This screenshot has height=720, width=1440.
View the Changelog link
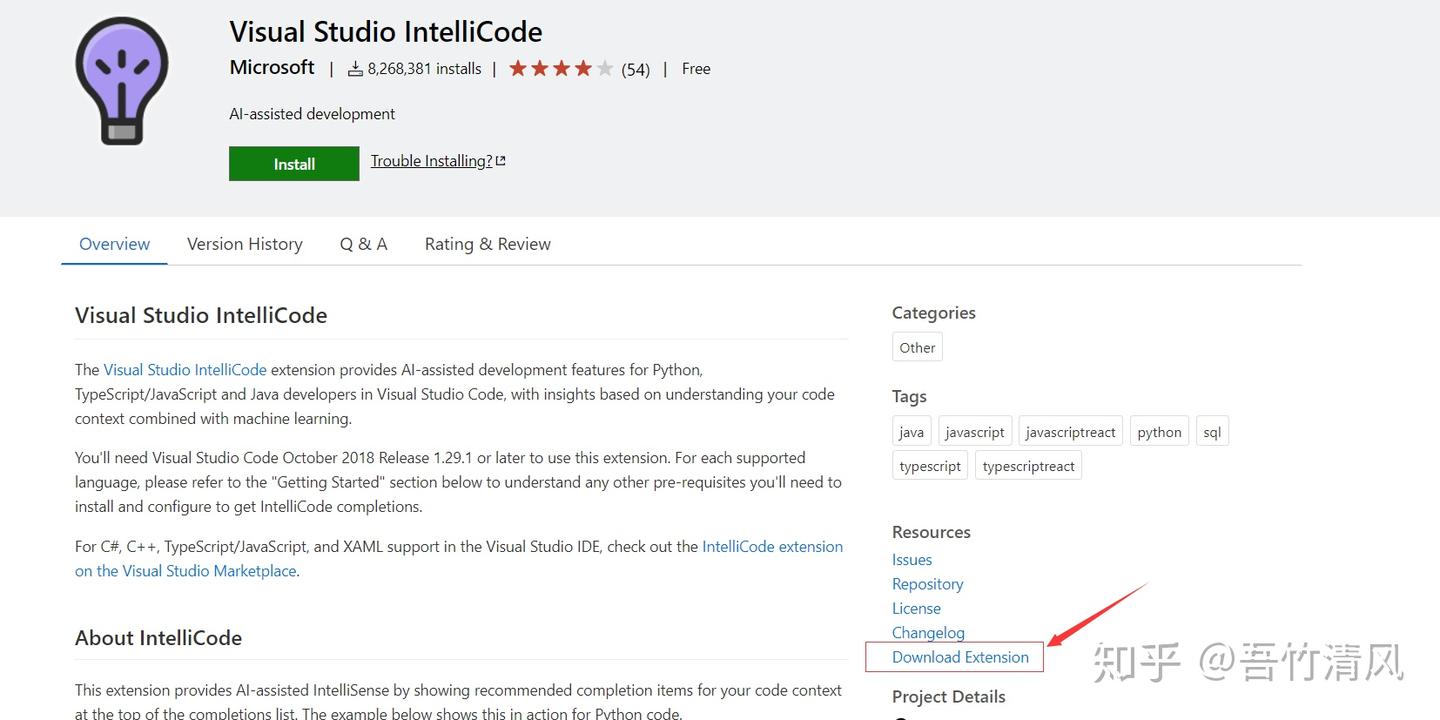coord(928,633)
